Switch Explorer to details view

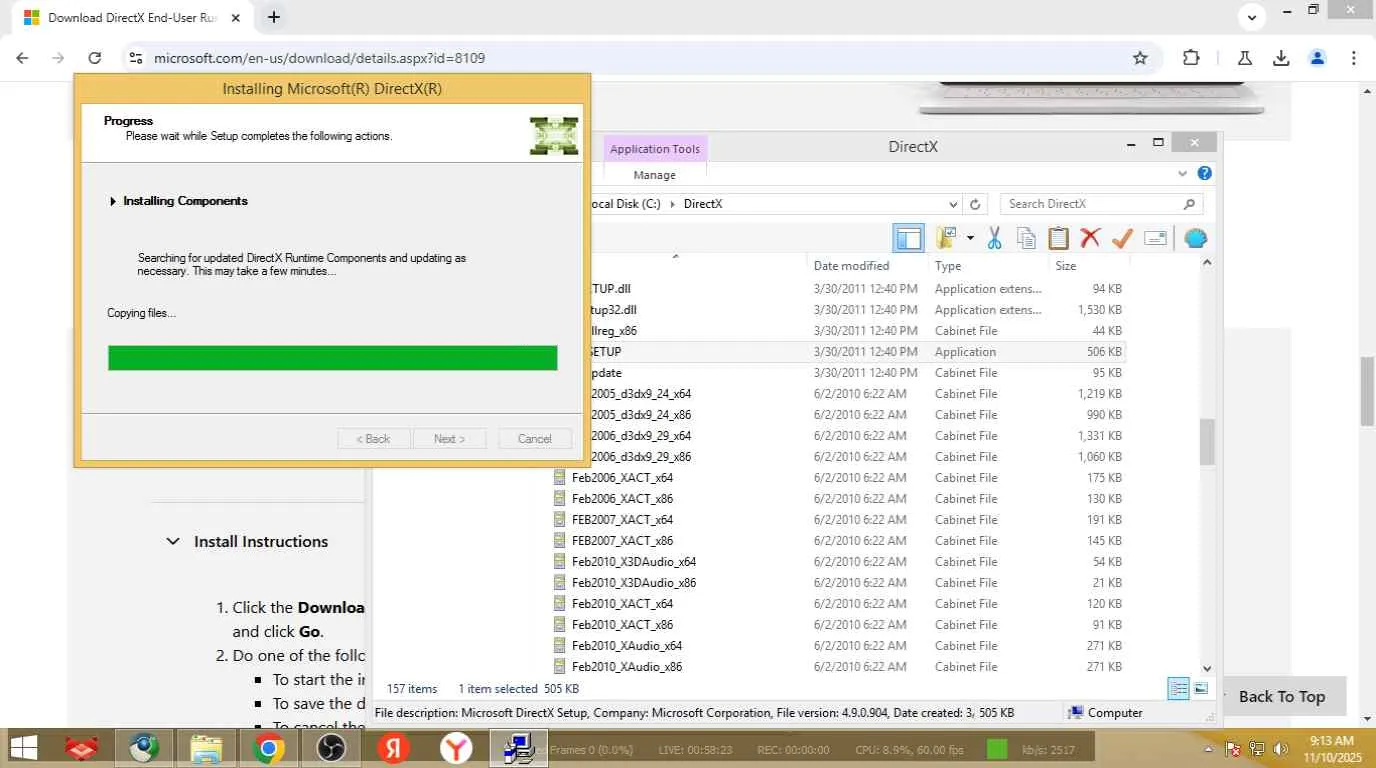pyautogui.click(x=1179, y=689)
